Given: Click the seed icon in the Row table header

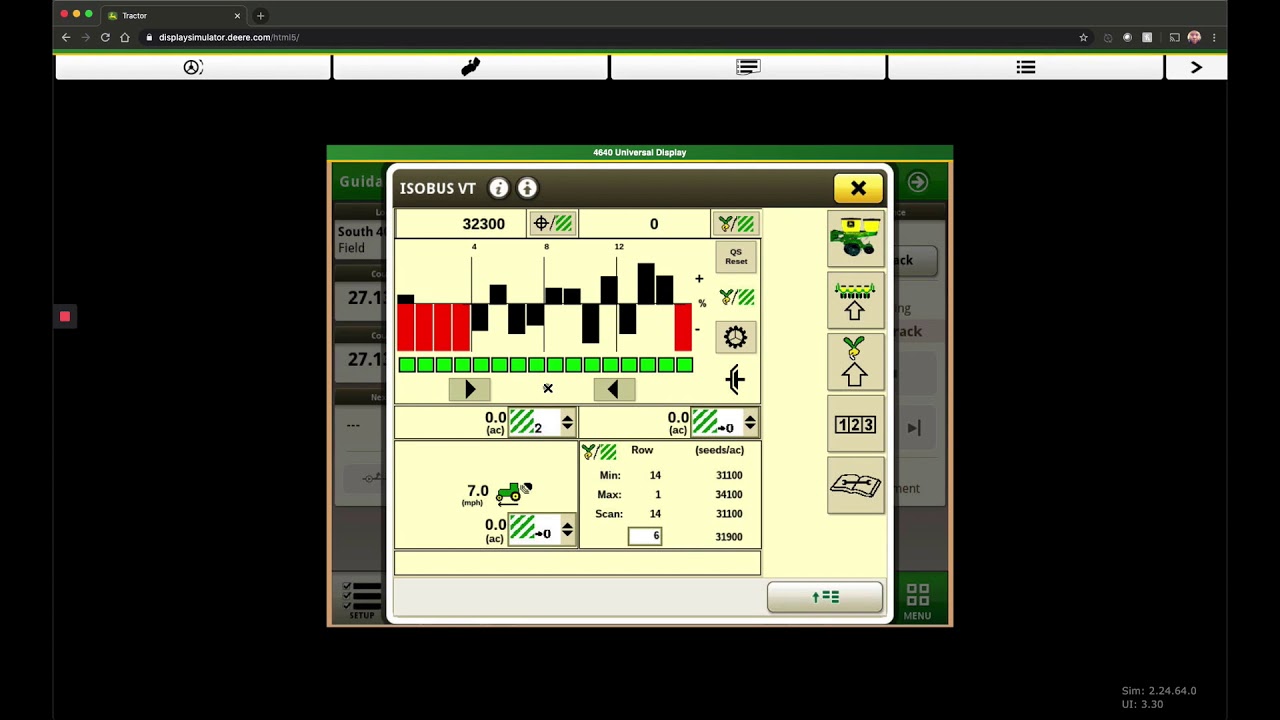Looking at the screenshot, I should (x=599, y=452).
